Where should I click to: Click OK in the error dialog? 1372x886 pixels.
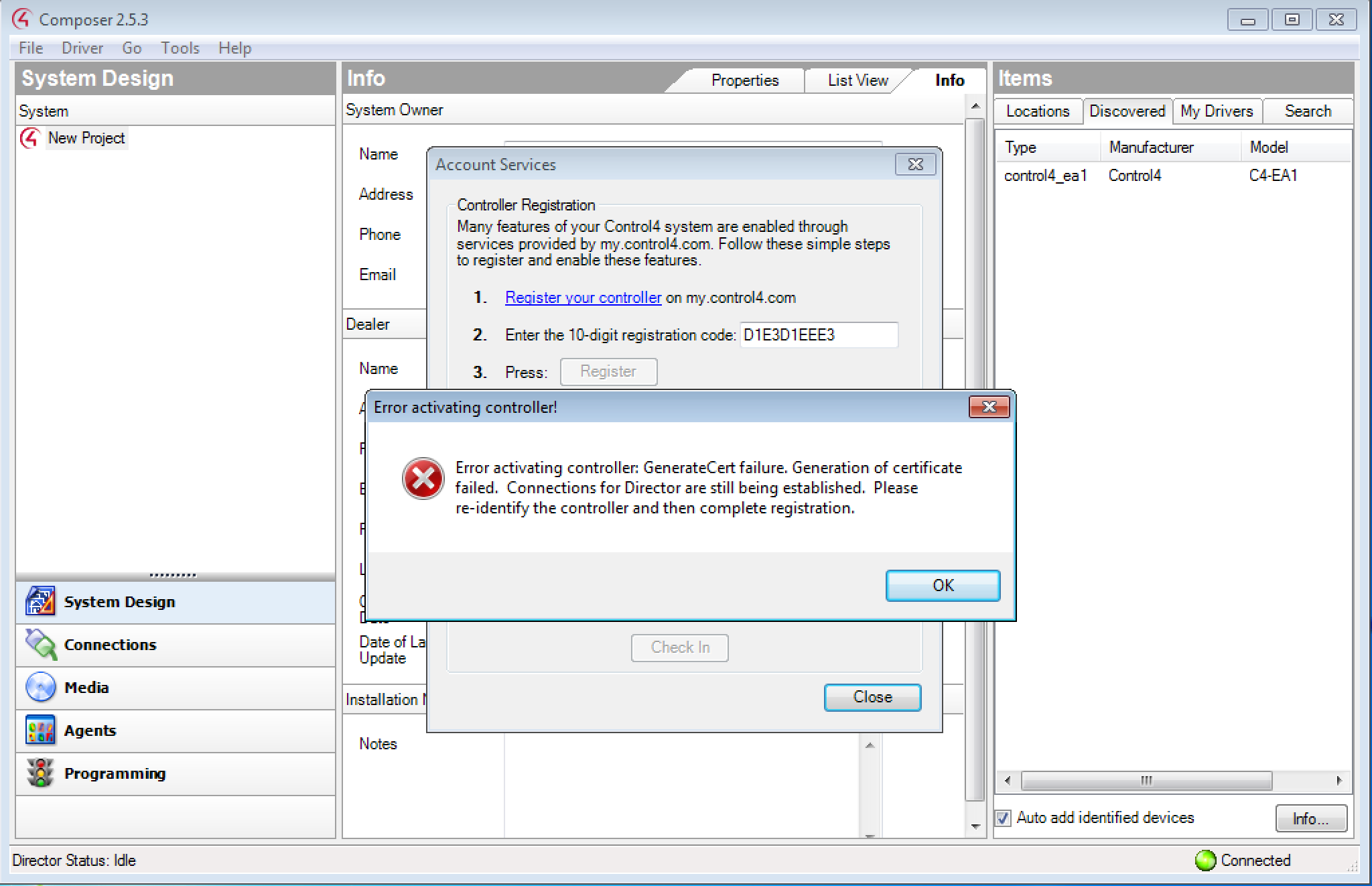click(943, 585)
